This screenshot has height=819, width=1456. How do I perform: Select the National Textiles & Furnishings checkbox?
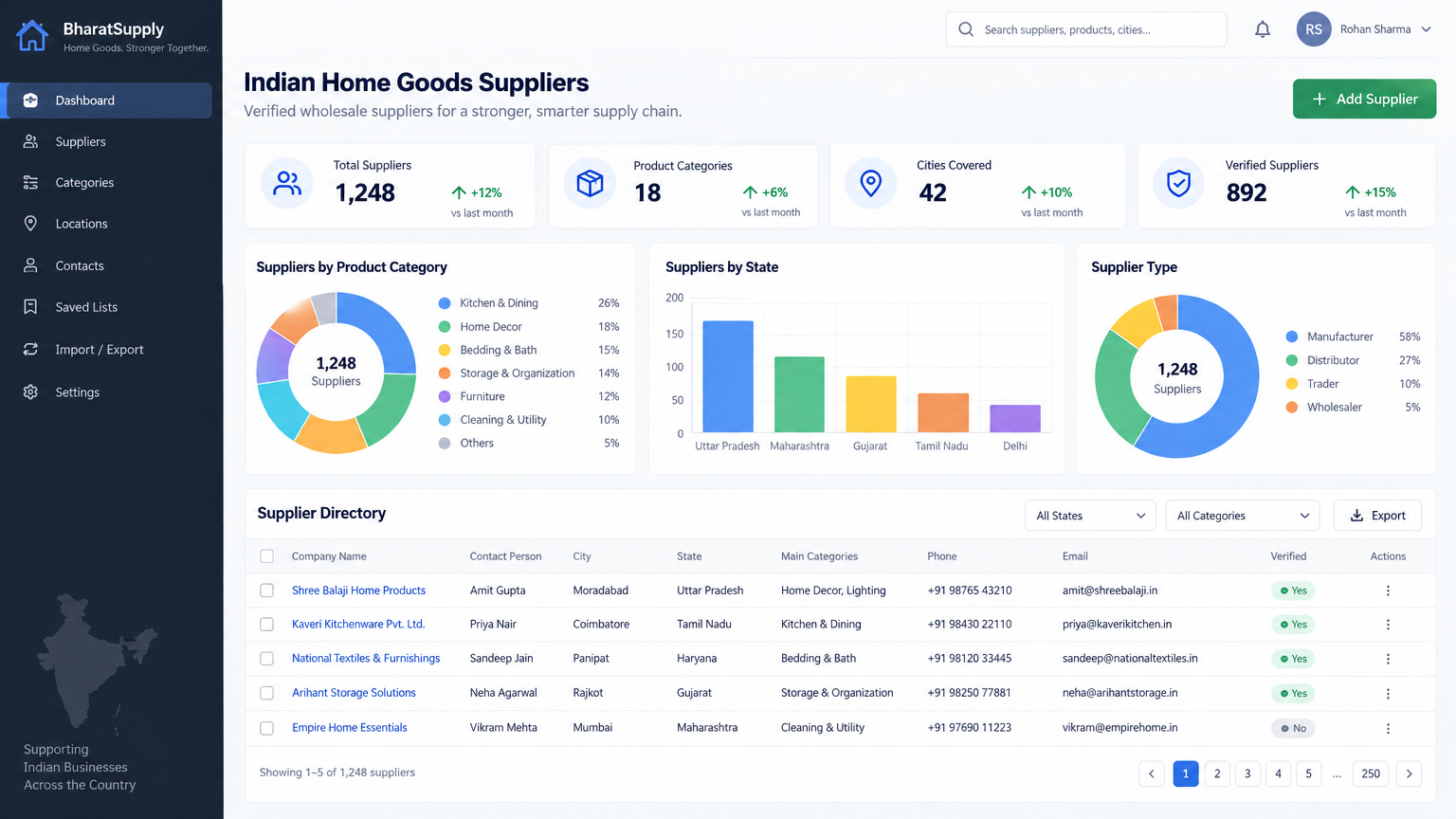pos(266,659)
